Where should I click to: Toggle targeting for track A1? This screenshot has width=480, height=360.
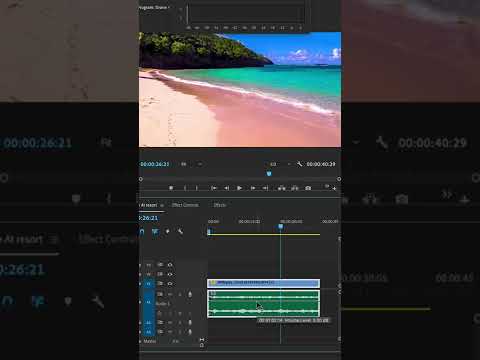pyautogui.click(x=149, y=302)
